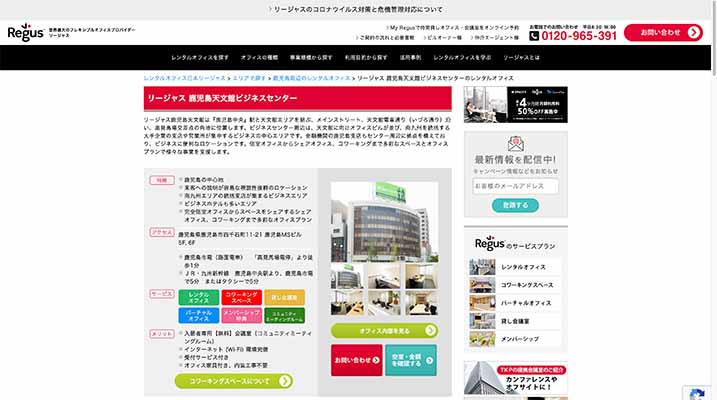
Task: Select bottom-right small meeting room thumbnail
Action: 421,303
